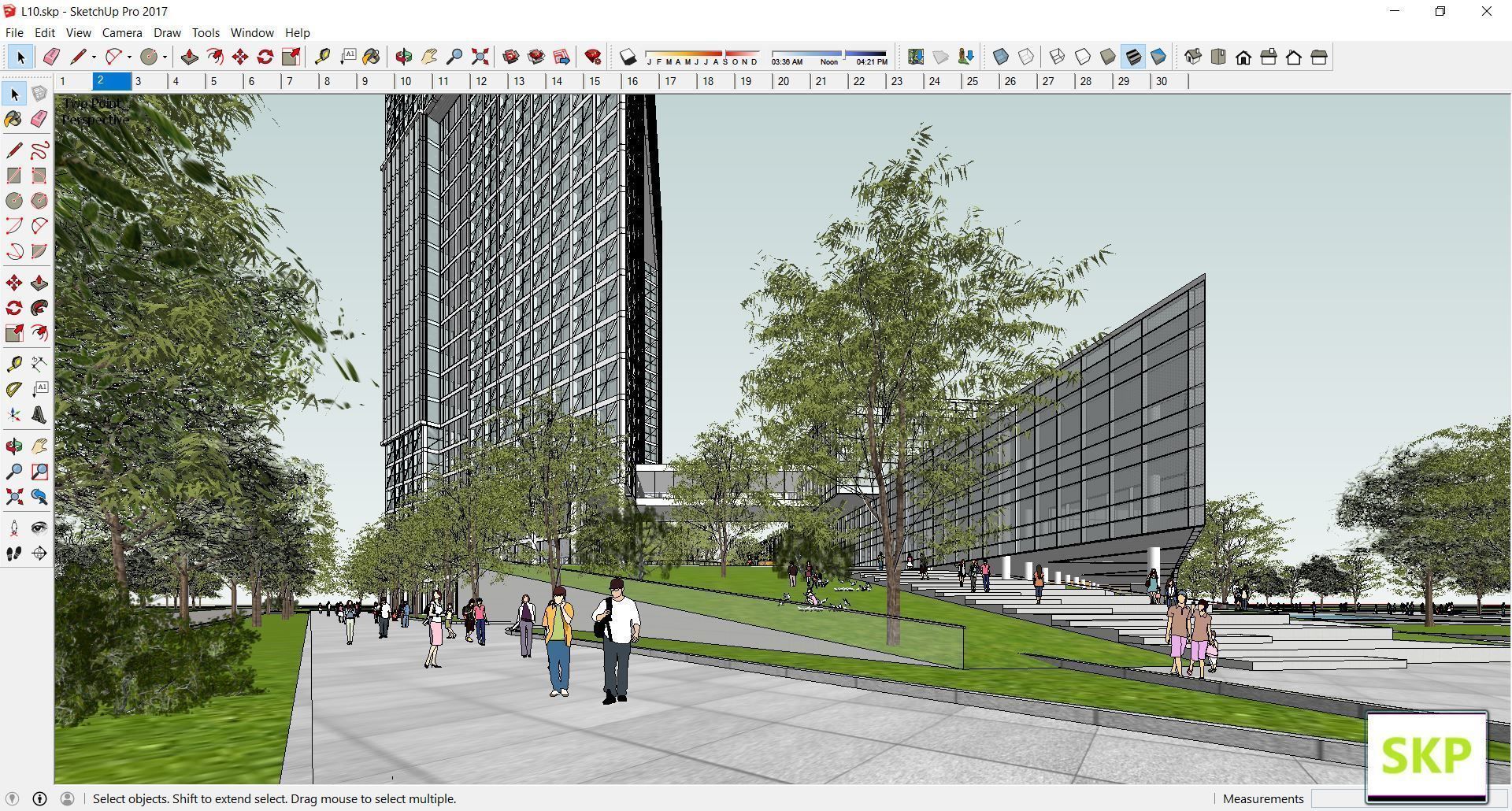Choose the Zoom Window tool

[x=39, y=472]
